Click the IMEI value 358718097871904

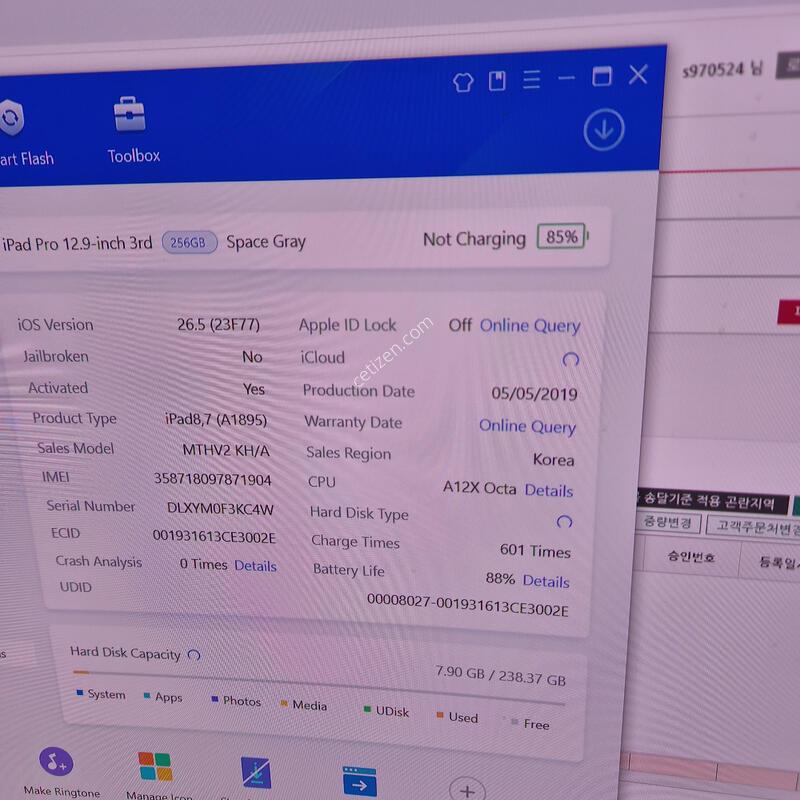(x=212, y=479)
